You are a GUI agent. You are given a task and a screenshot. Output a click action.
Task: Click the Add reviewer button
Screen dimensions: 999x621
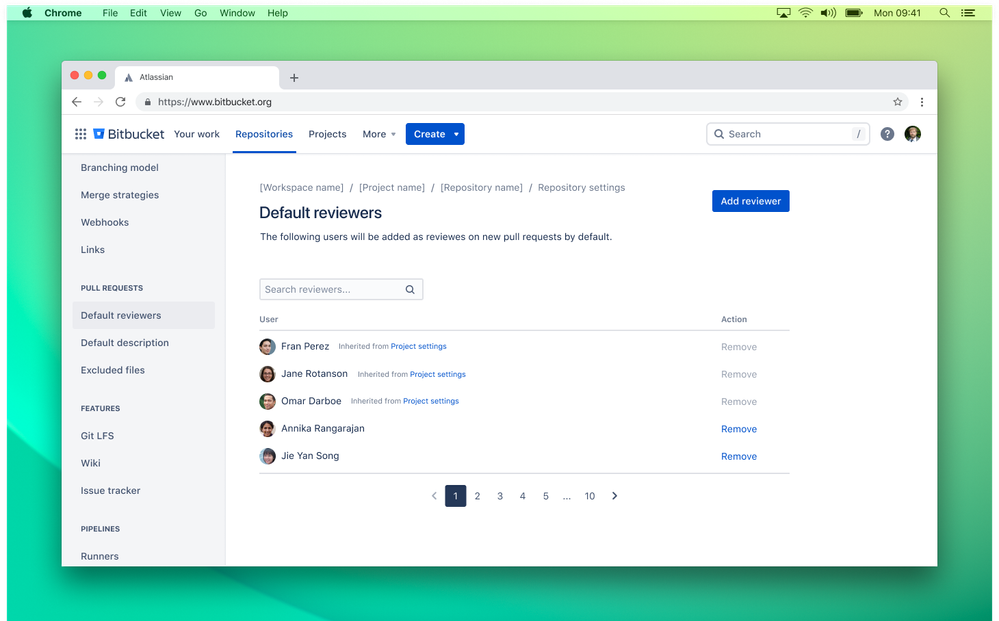tap(751, 201)
